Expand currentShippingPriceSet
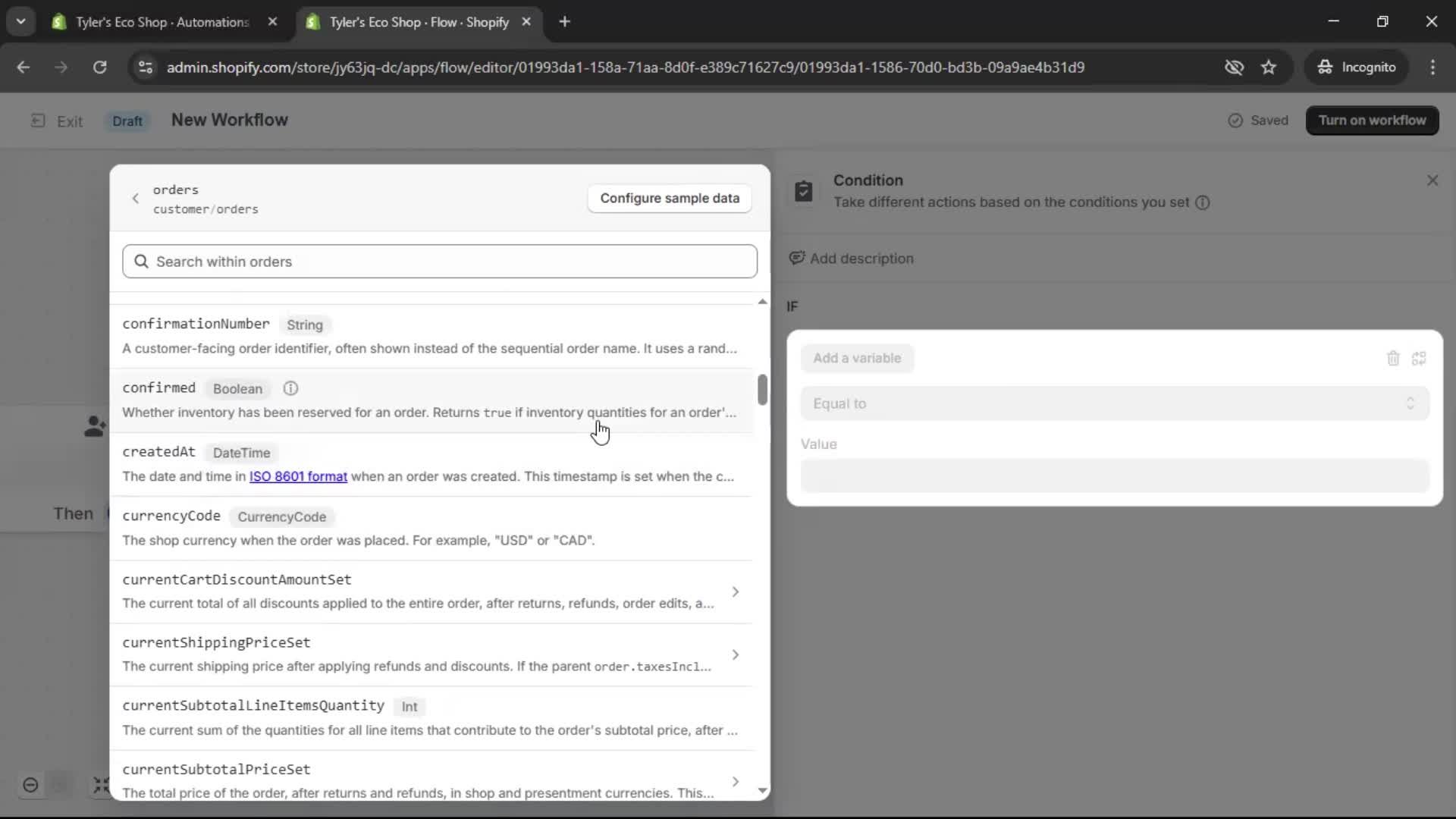 tap(736, 654)
